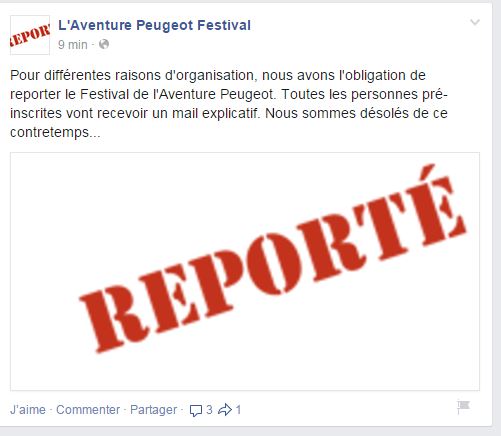Like the post with J'aime

(28, 410)
